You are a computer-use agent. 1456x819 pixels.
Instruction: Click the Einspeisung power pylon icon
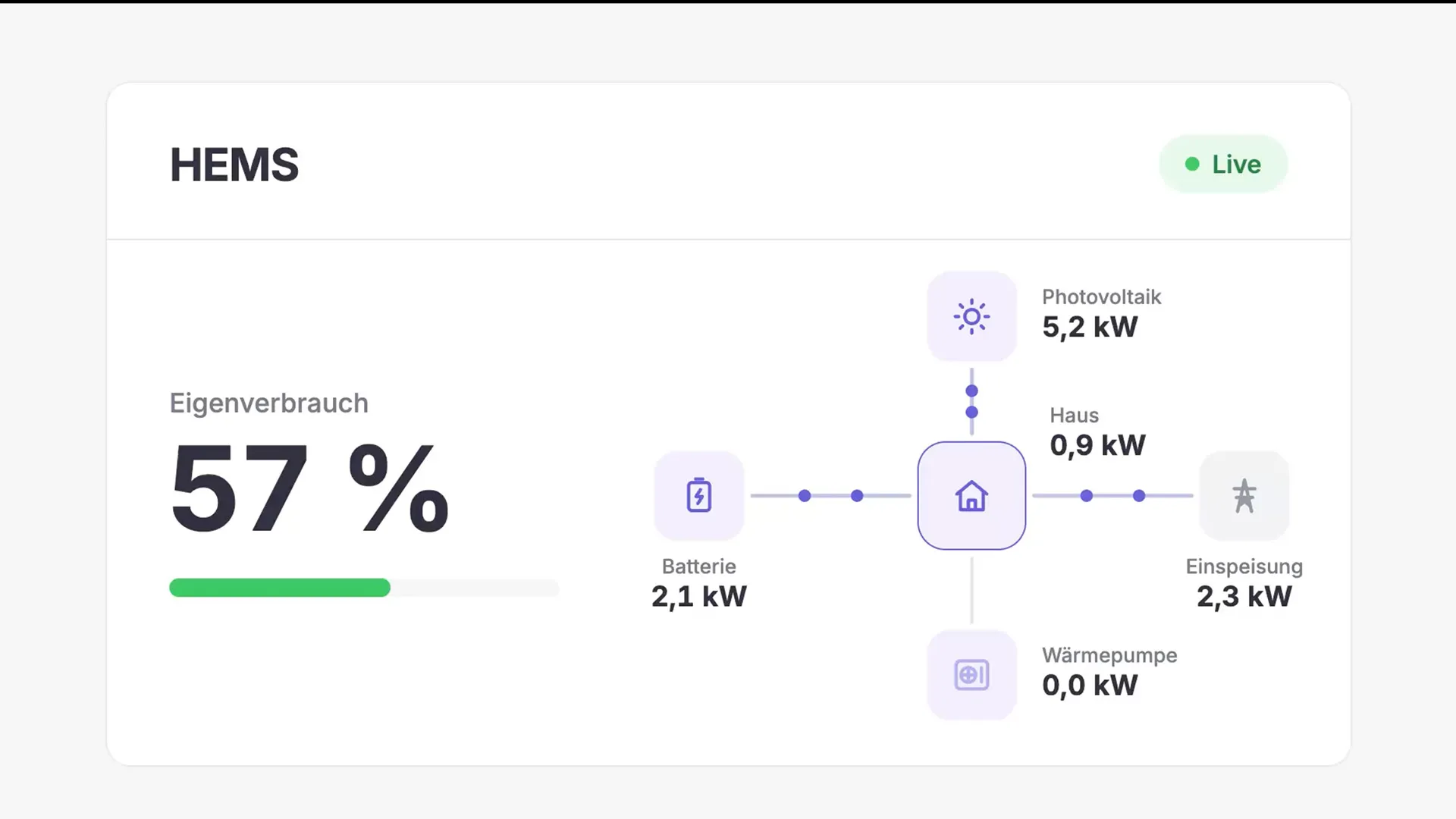[1244, 496]
